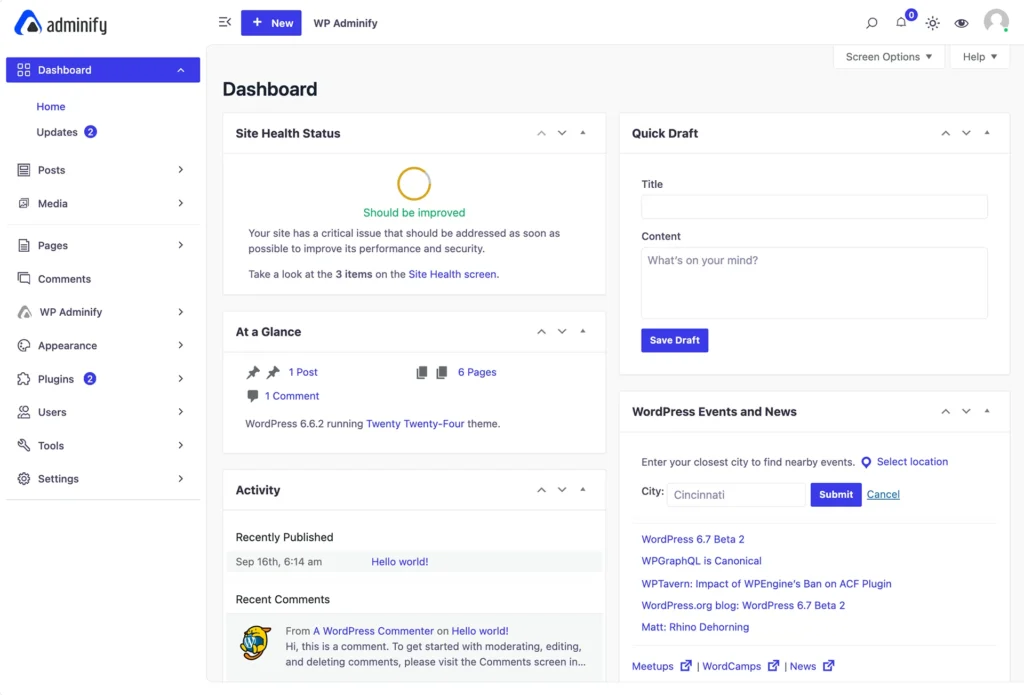
Task: Open the Screen Options dropdown
Action: 889,57
